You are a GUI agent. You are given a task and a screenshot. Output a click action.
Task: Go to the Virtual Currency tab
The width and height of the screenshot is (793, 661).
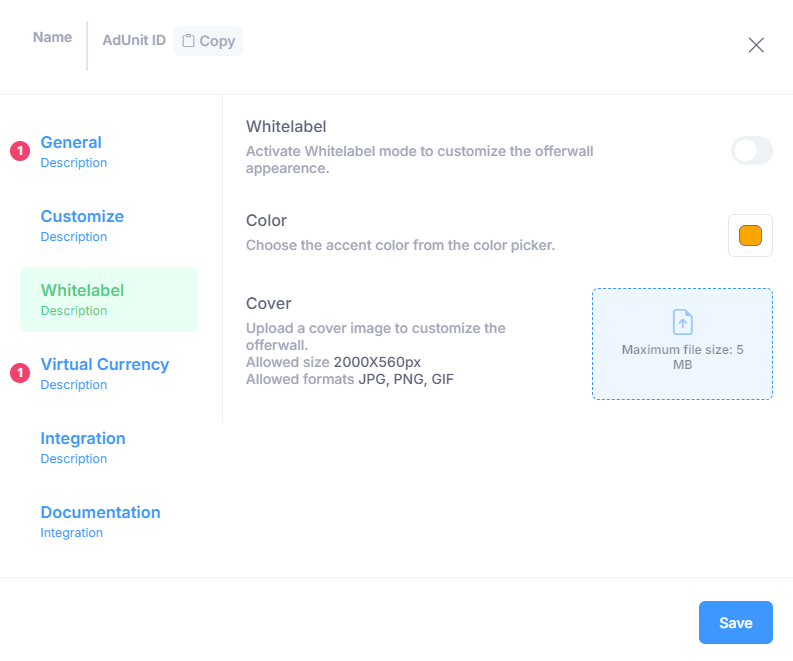click(105, 365)
